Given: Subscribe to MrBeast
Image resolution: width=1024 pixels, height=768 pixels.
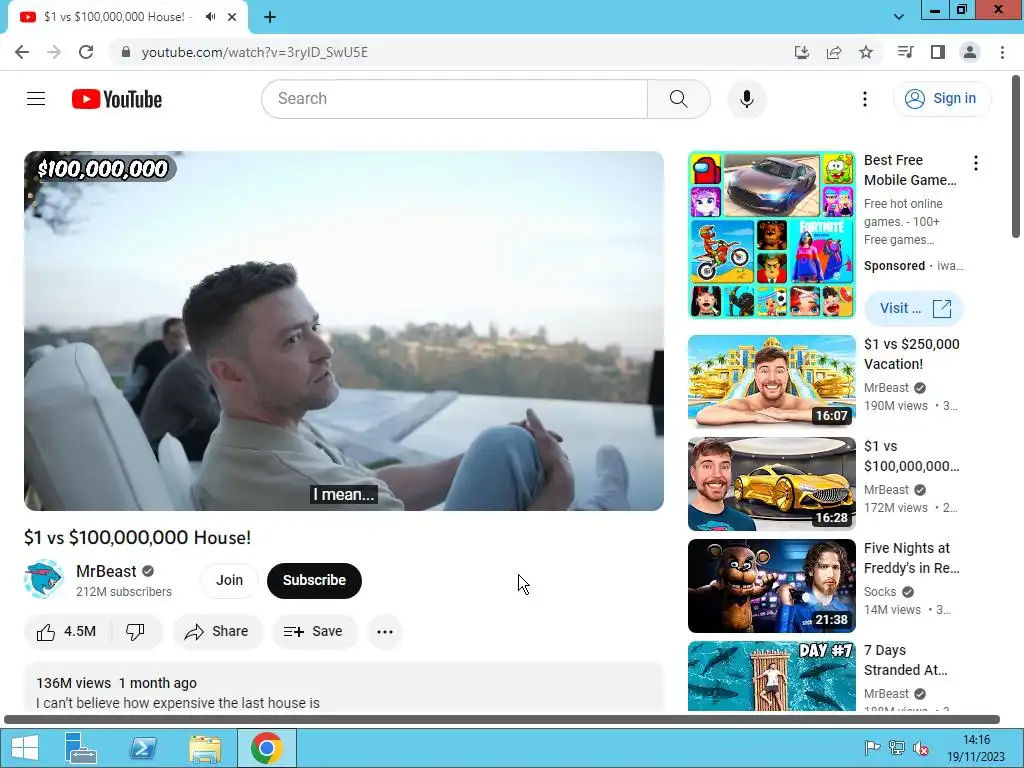Looking at the screenshot, I should (314, 580).
